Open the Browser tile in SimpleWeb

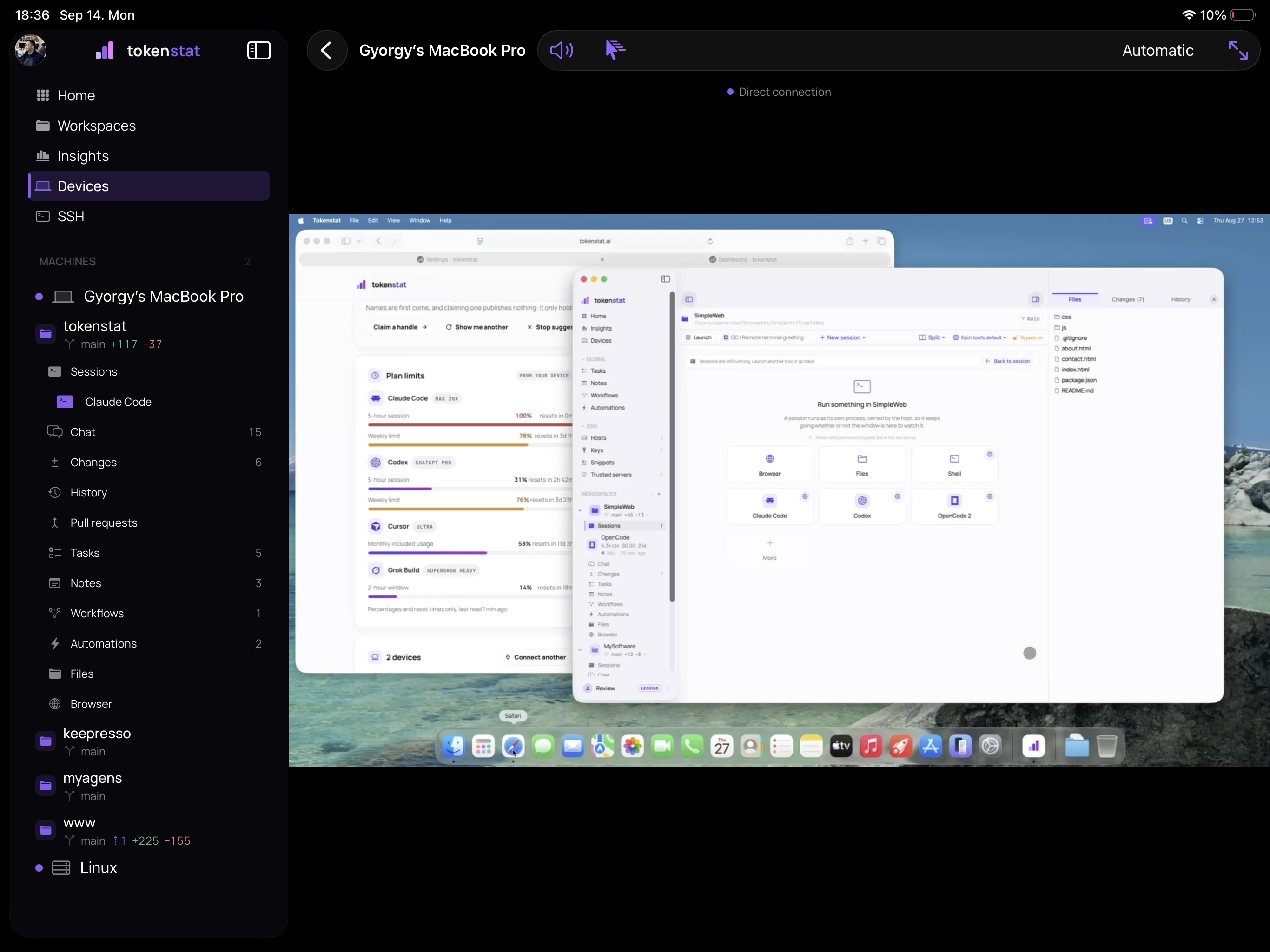[769, 464]
